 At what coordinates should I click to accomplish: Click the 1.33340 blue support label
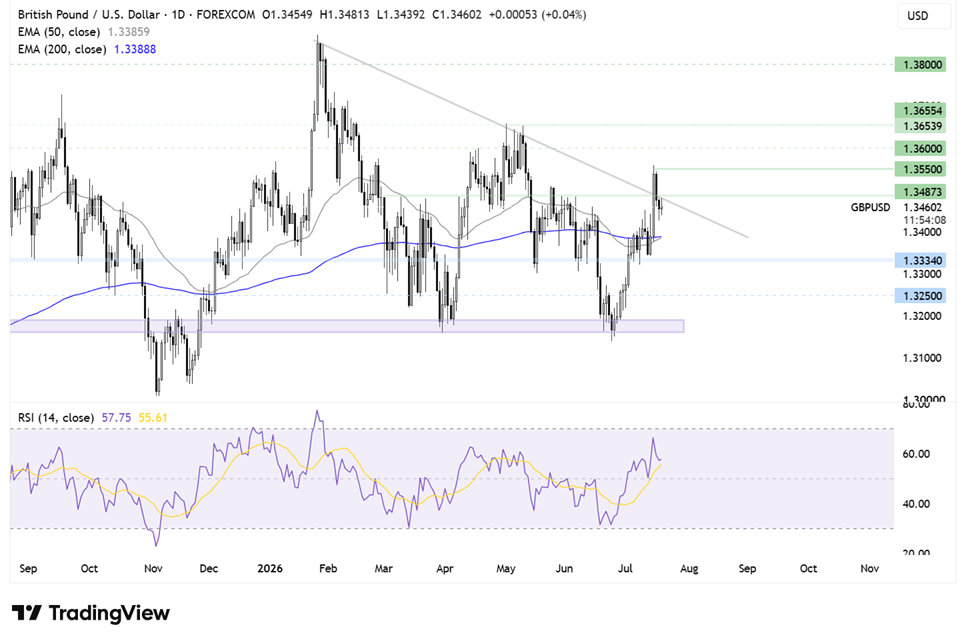pyautogui.click(x=920, y=261)
